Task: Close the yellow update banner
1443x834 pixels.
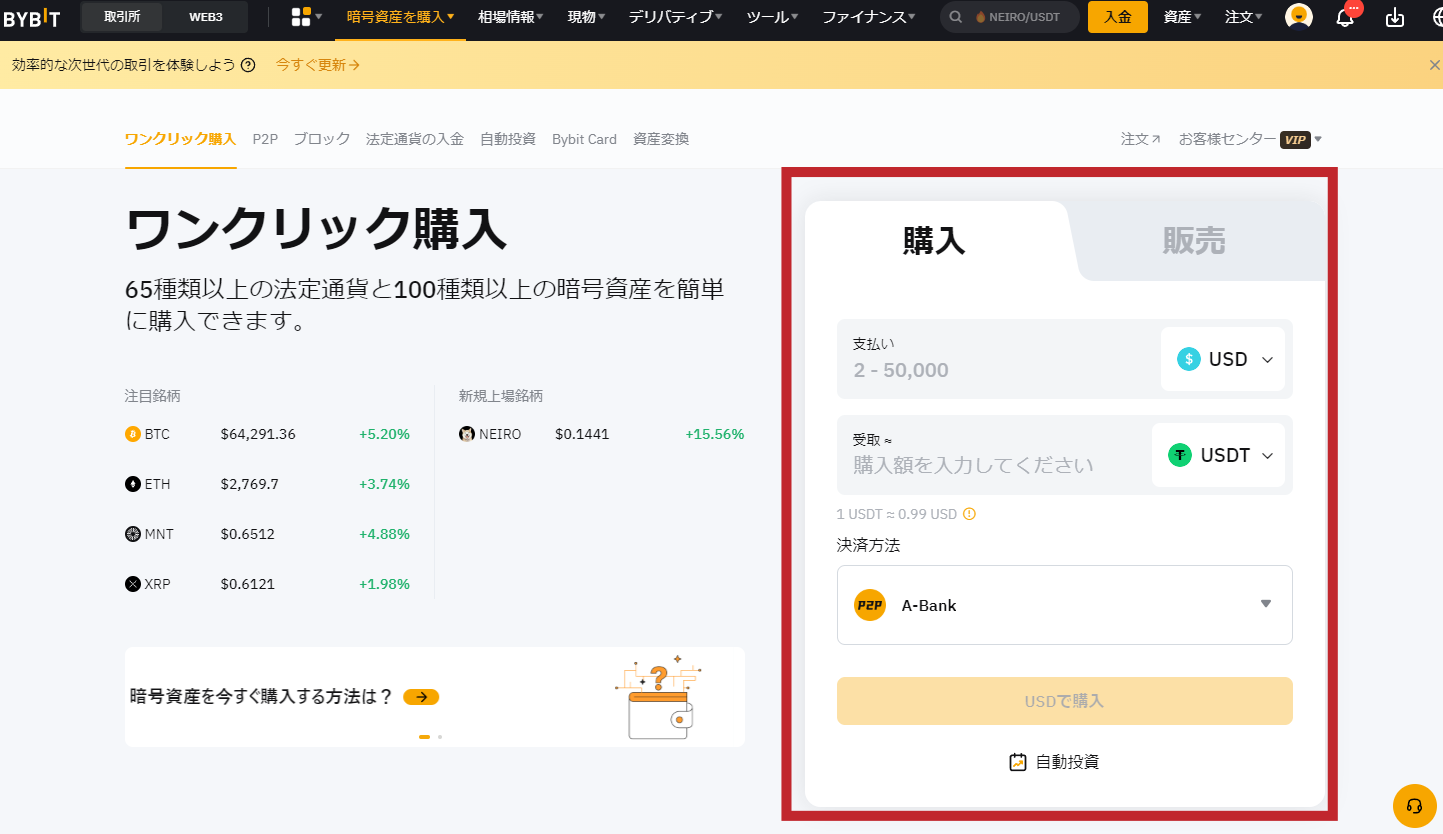Action: click(1434, 65)
